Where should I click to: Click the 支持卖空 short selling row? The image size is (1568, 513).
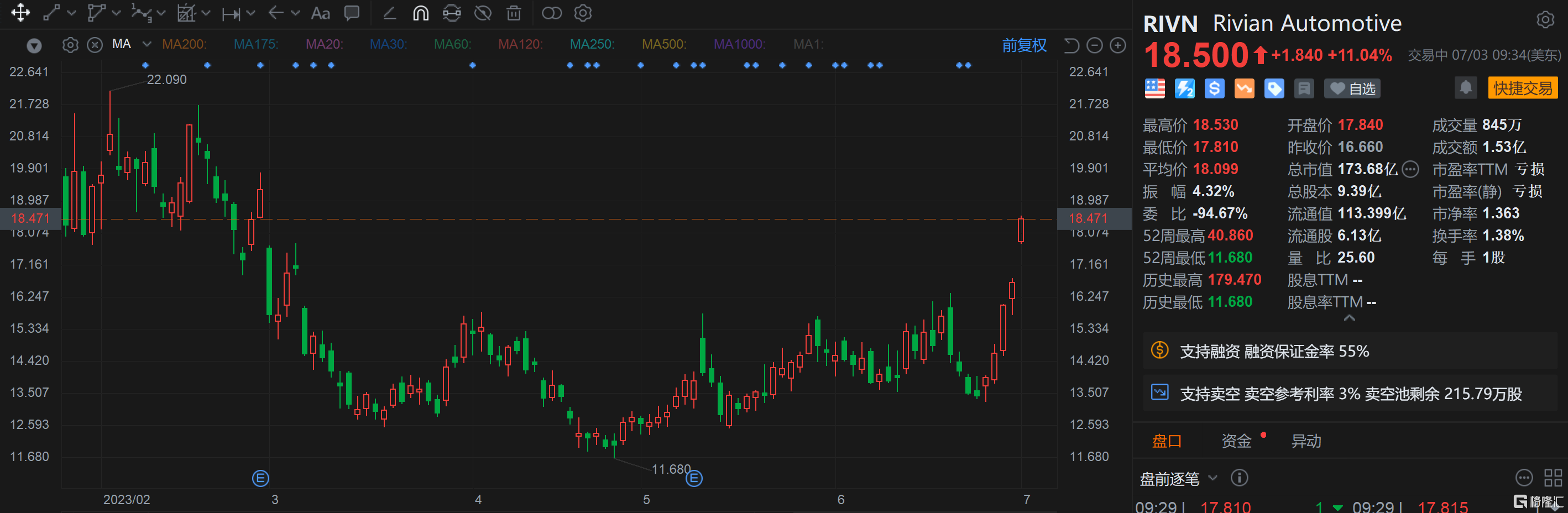(1350, 394)
